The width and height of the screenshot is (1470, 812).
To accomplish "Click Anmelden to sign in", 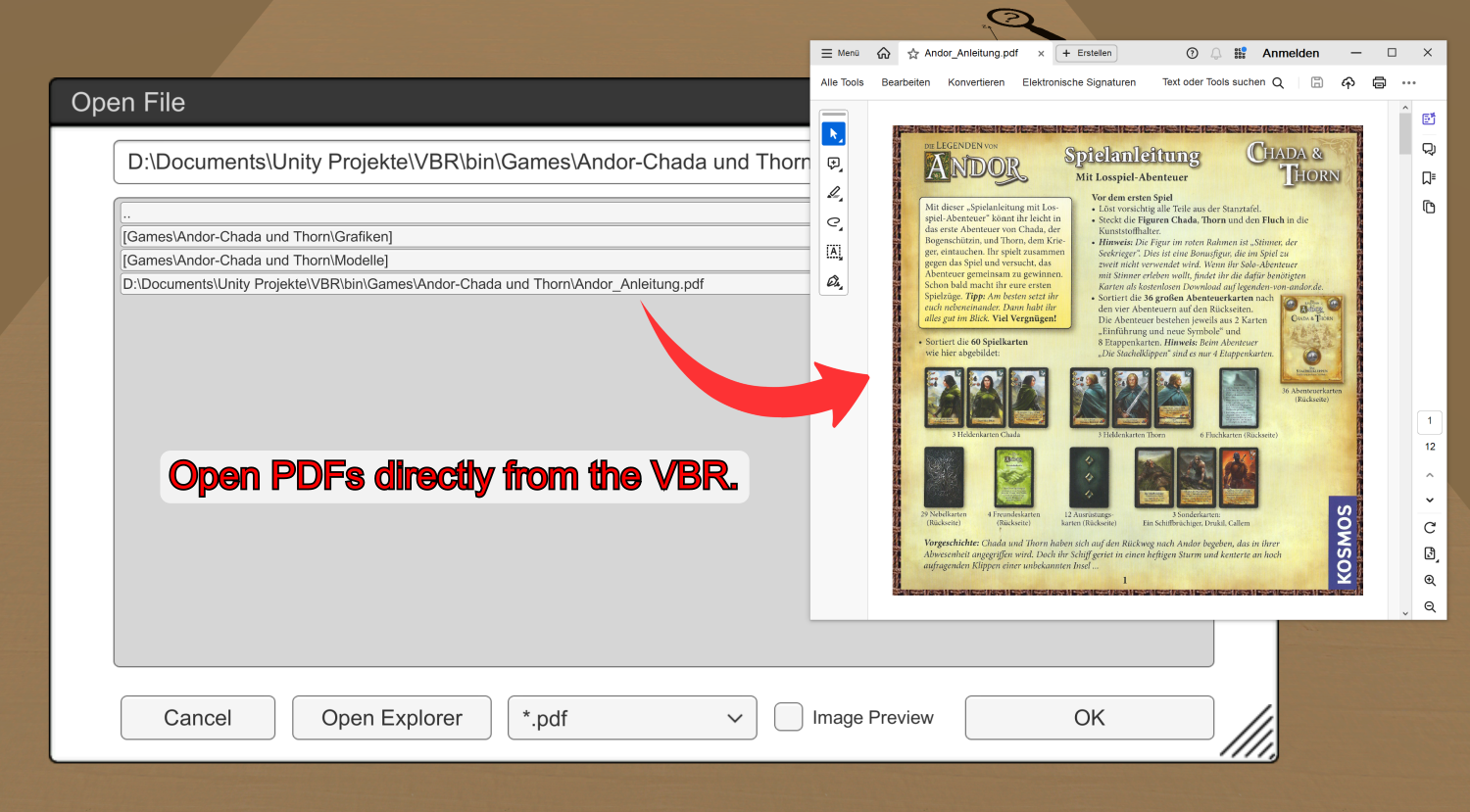I will [1291, 53].
